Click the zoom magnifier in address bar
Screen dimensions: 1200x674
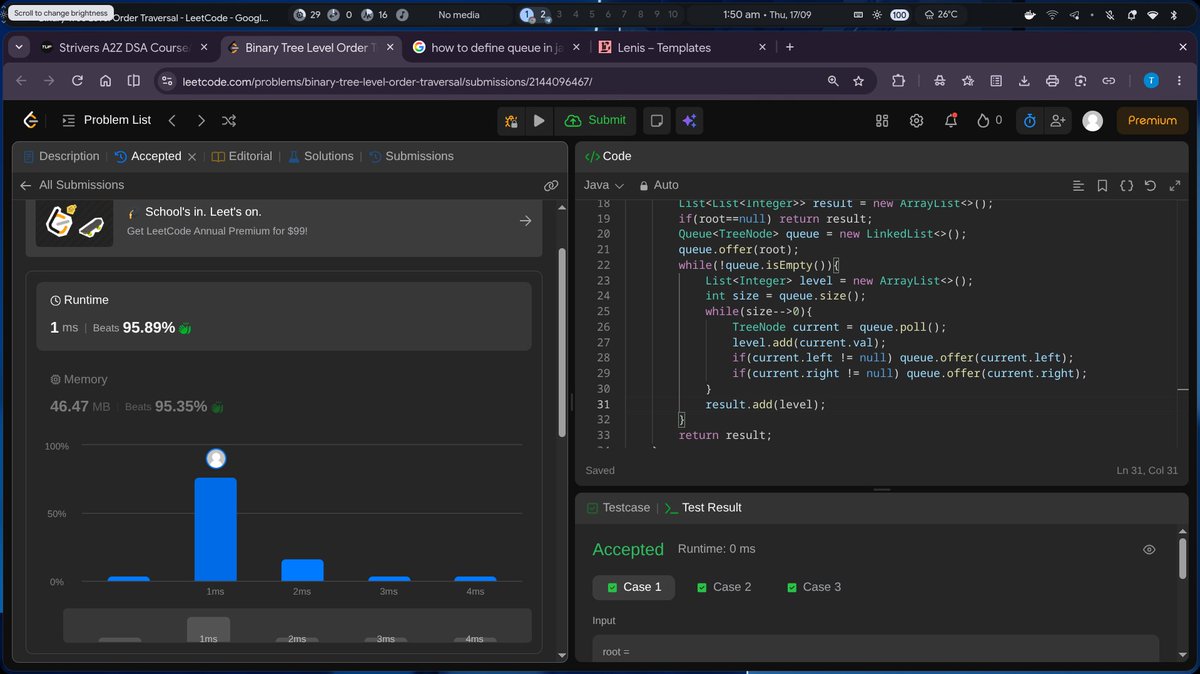pyautogui.click(x=833, y=82)
